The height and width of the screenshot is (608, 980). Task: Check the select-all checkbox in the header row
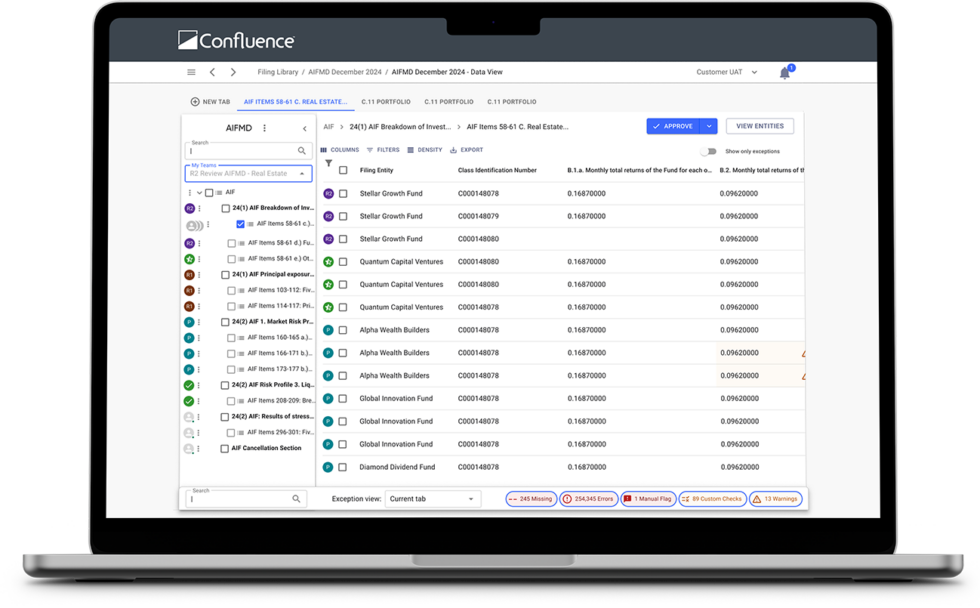tap(342, 170)
